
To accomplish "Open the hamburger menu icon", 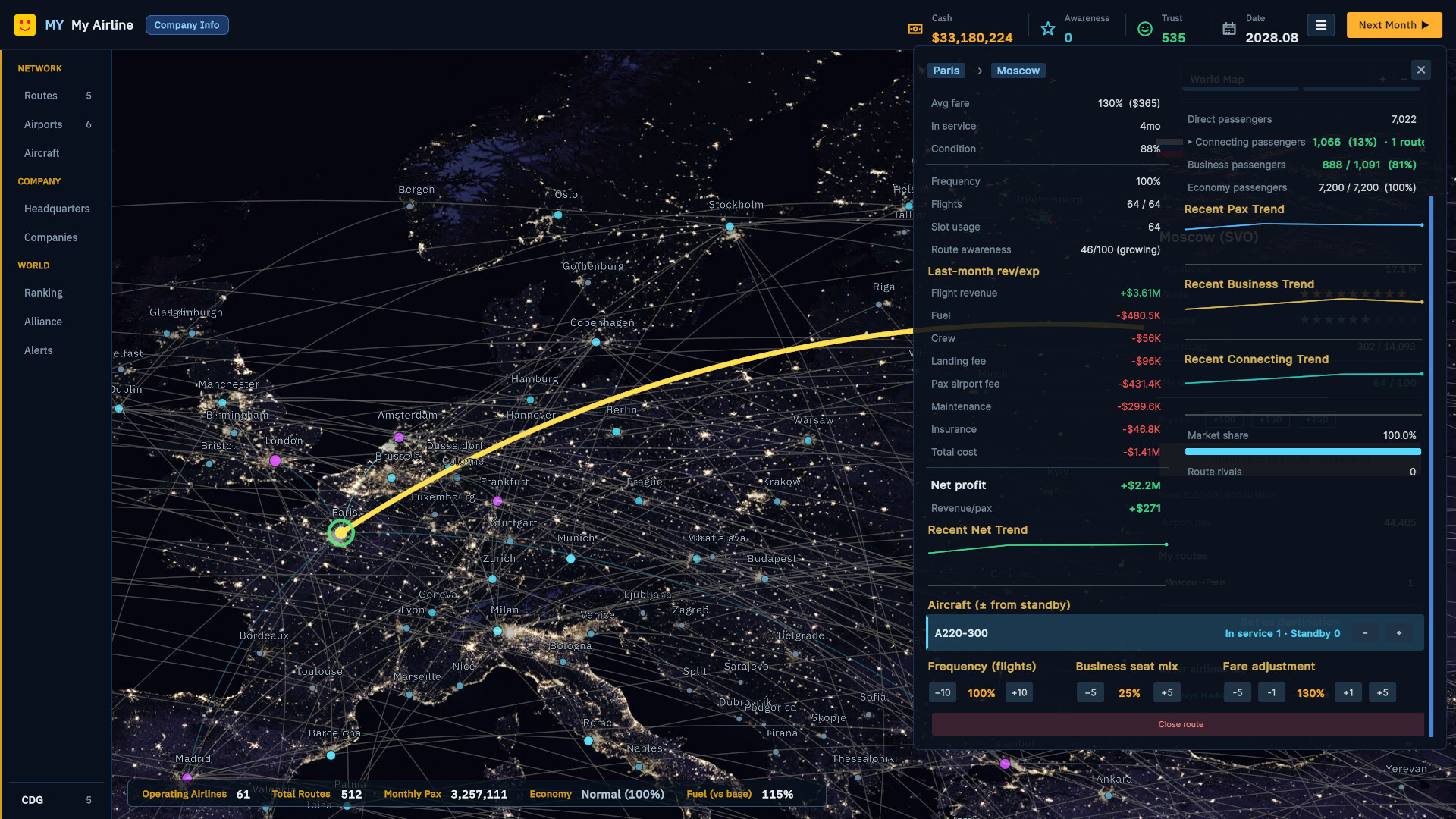I will (1320, 25).
